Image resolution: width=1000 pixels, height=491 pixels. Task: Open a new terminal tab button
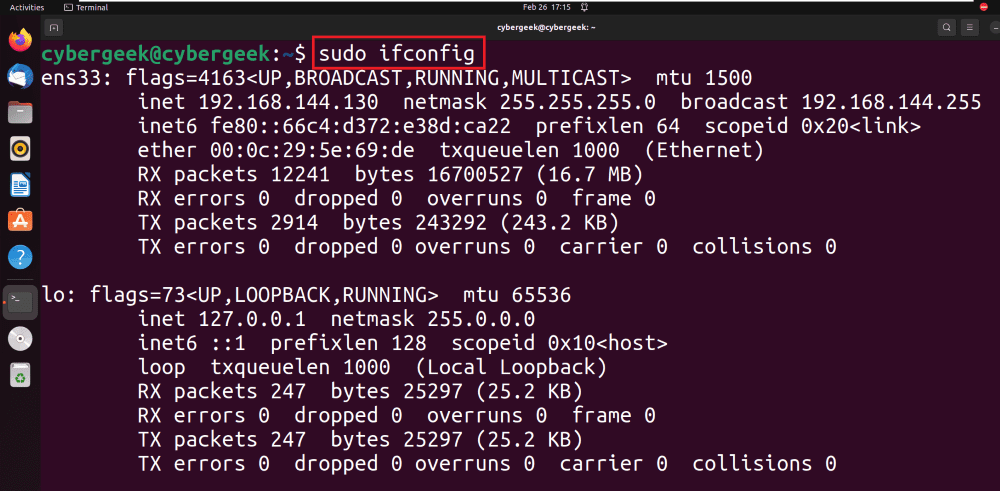pyautogui.click(x=54, y=27)
